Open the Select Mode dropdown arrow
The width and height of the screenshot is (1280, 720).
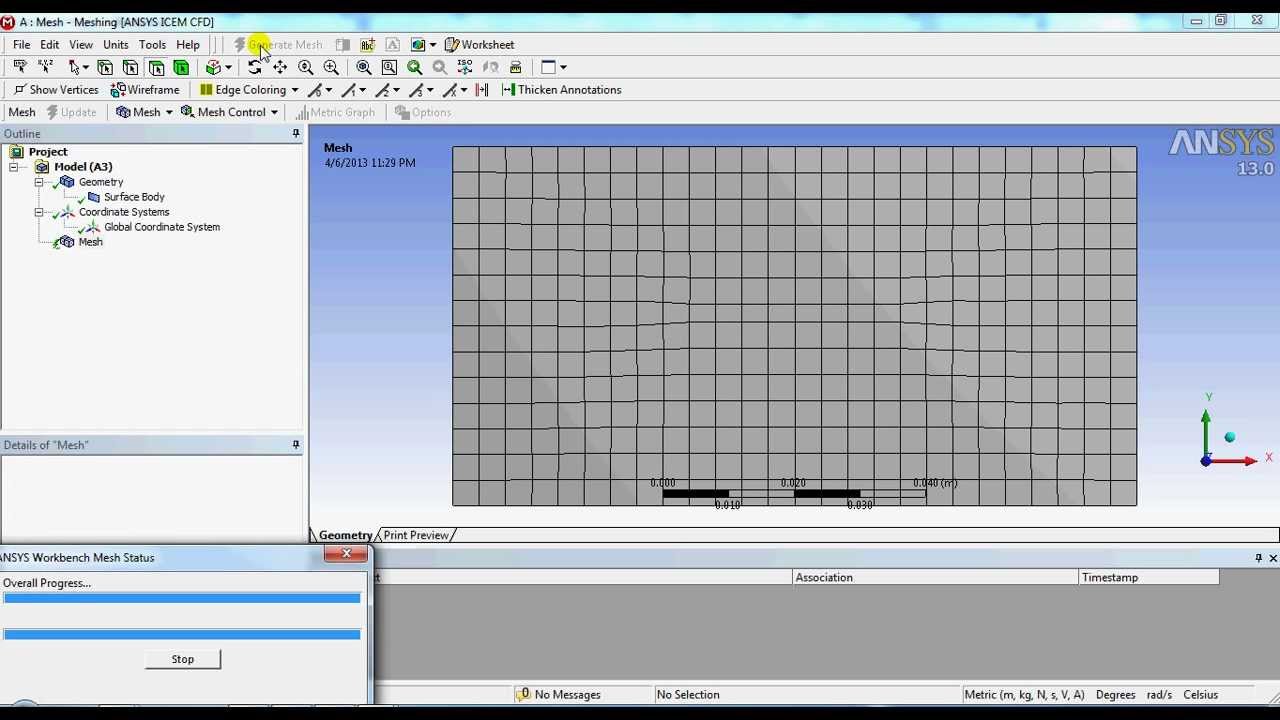coord(86,67)
